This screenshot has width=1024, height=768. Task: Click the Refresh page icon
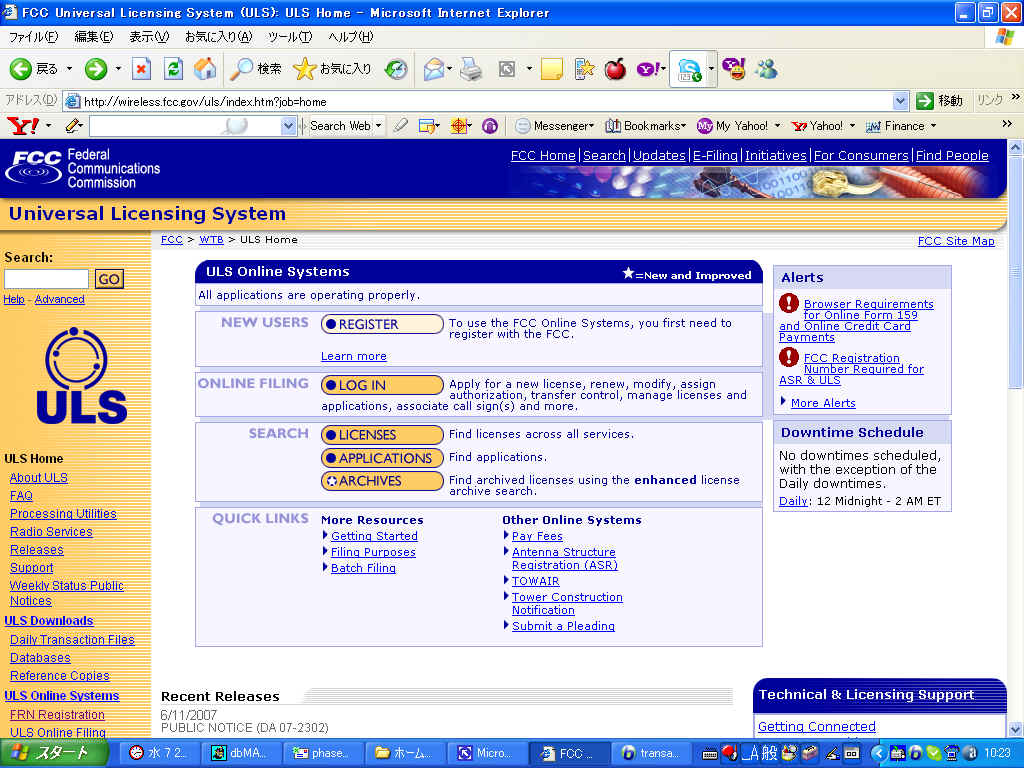[x=173, y=69]
